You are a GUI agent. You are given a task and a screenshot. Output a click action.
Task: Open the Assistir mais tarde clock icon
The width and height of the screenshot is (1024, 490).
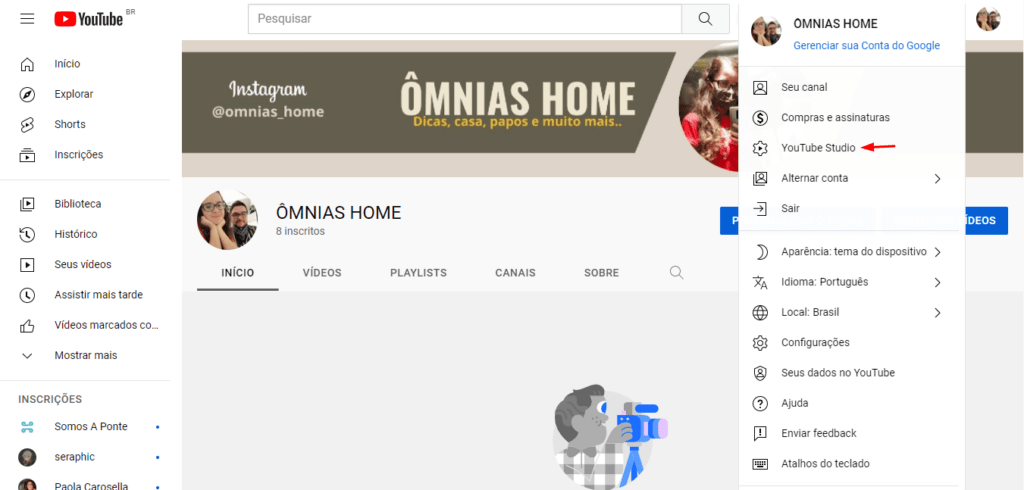pyautogui.click(x=27, y=295)
